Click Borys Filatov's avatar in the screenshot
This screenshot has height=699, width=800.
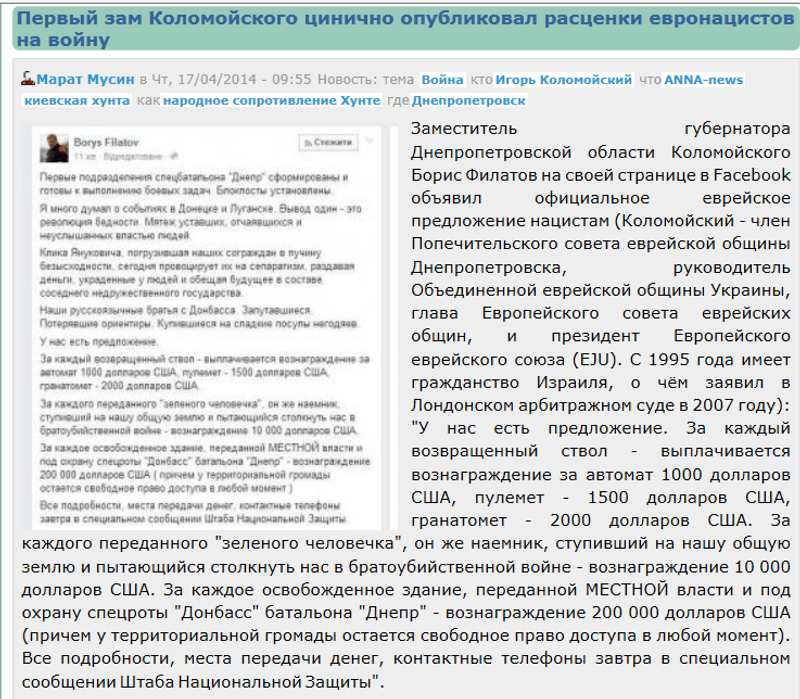point(54,148)
